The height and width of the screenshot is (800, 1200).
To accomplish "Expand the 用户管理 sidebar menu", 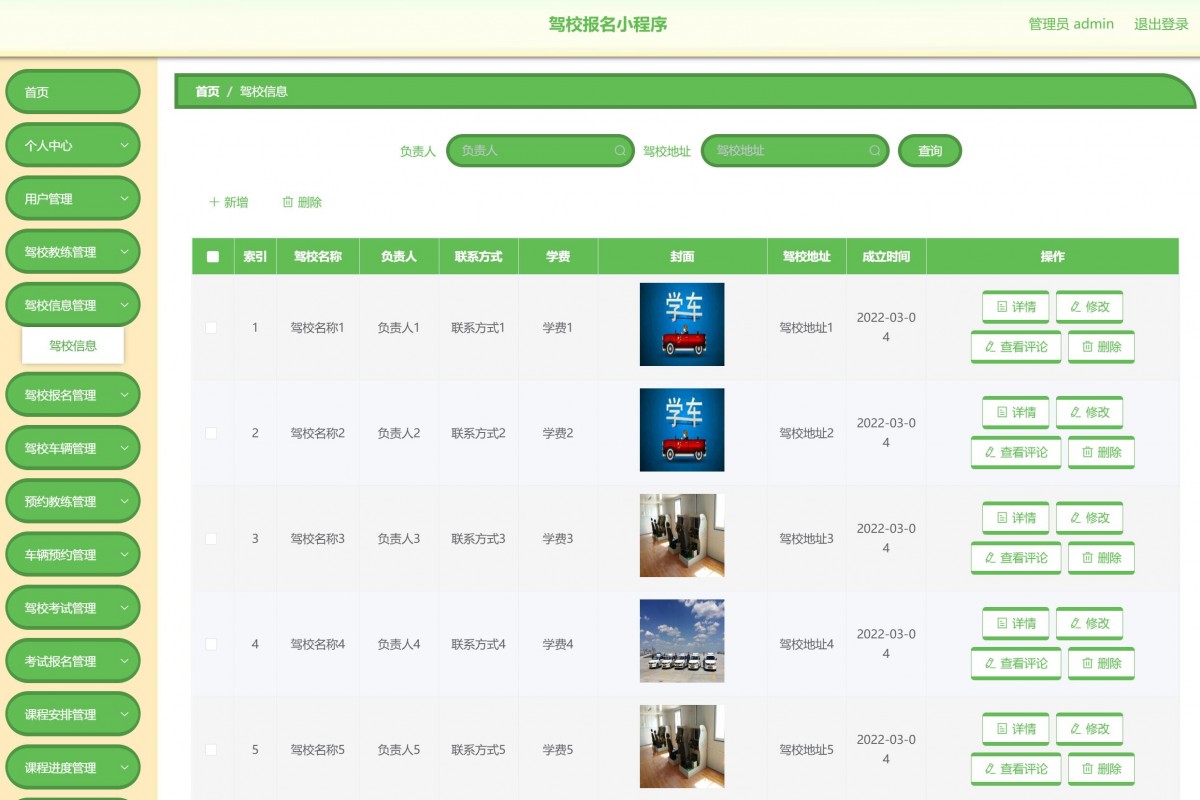I will click(72, 197).
